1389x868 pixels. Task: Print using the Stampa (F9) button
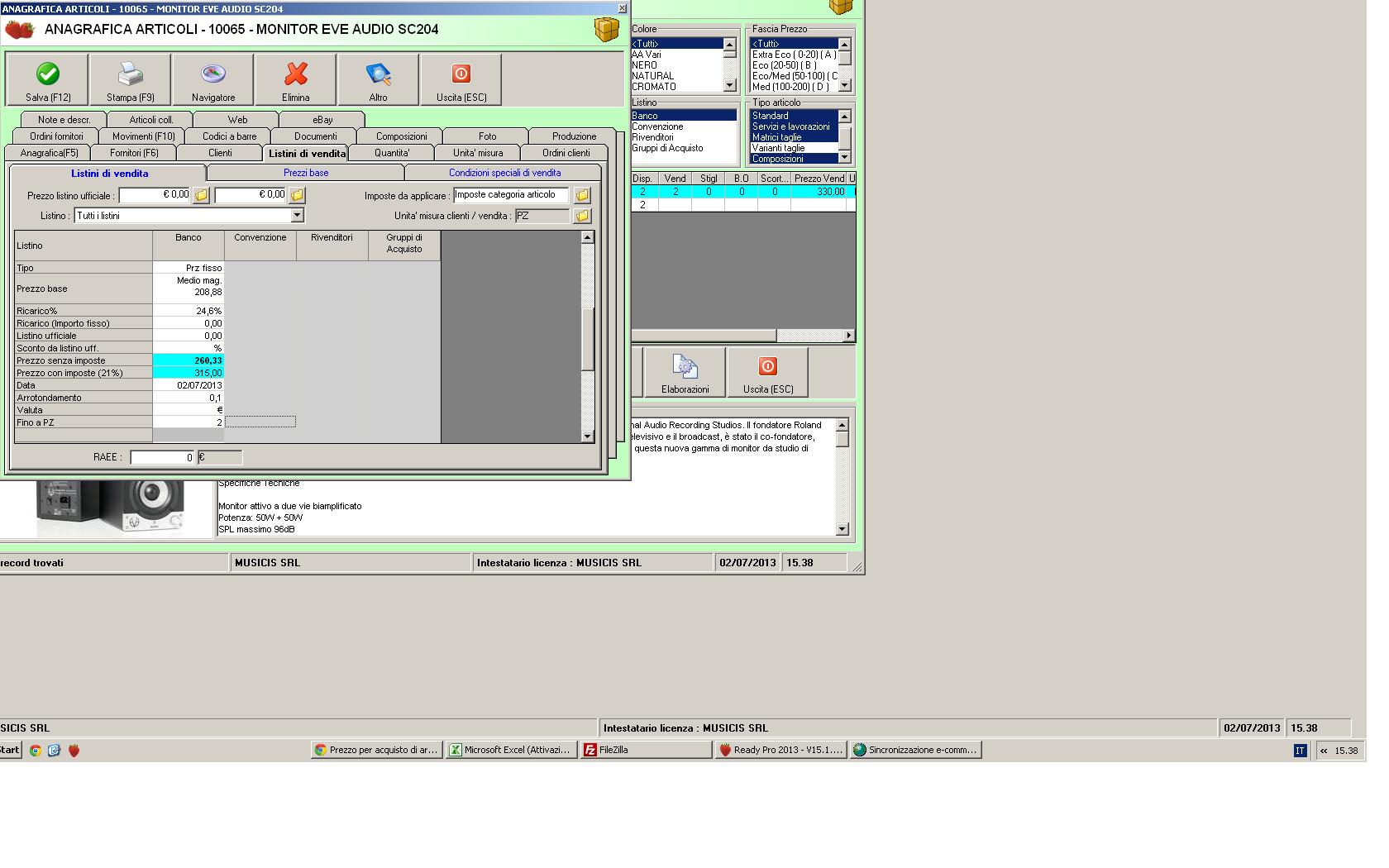(130, 80)
